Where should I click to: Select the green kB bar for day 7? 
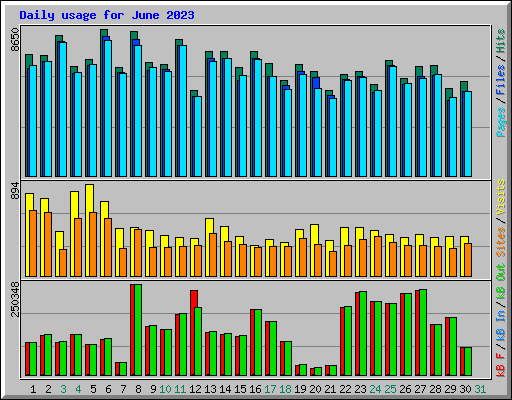pyautogui.click(x=123, y=369)
